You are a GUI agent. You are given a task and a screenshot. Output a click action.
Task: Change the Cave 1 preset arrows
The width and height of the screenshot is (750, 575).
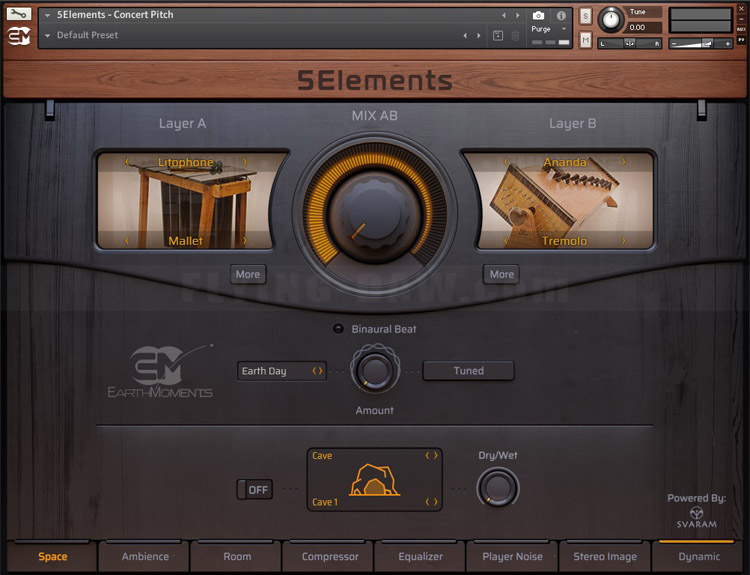click(431, 502)
